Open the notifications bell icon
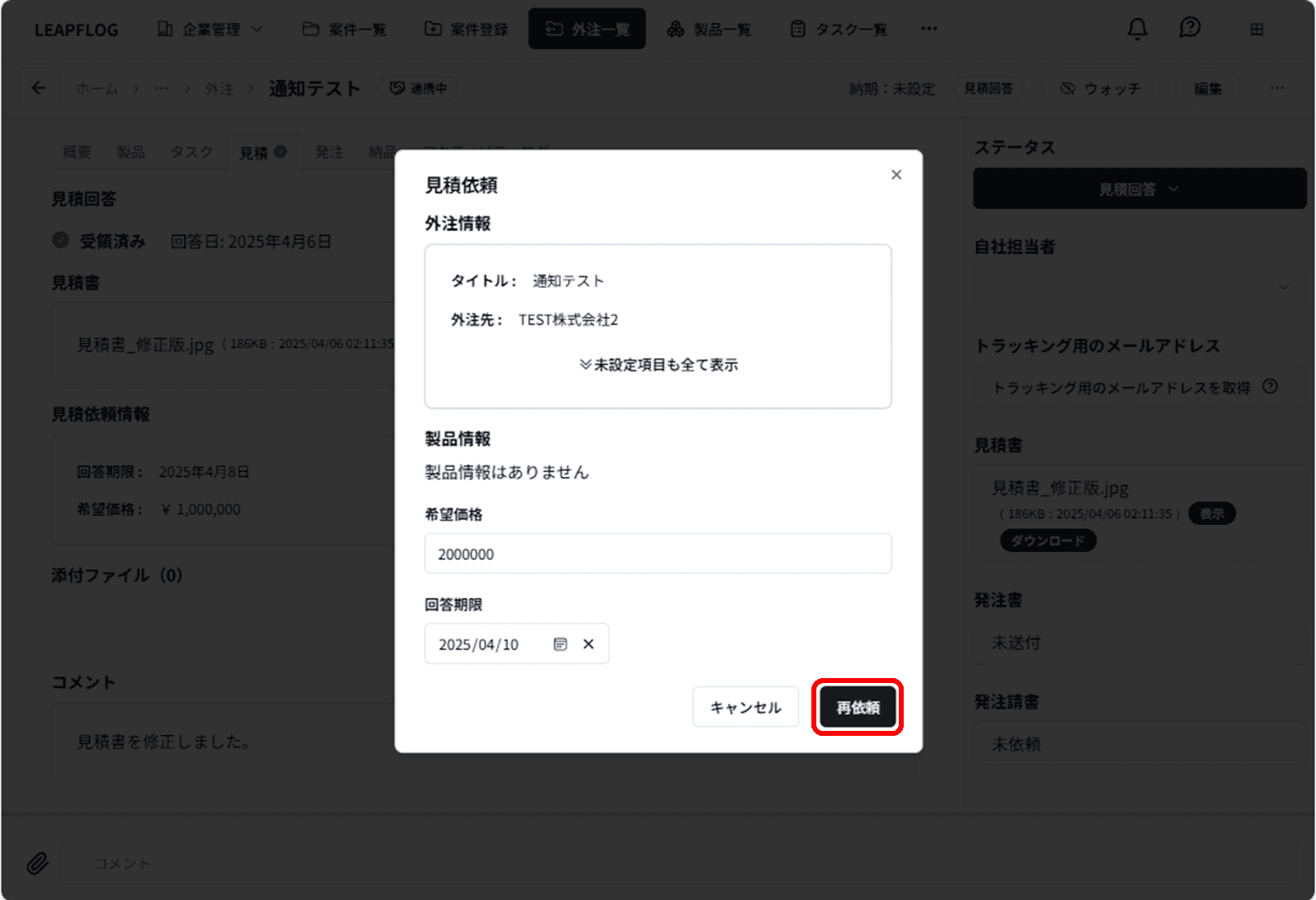1316x900 pixels. pyautogui.click(x=1137, y=29)
